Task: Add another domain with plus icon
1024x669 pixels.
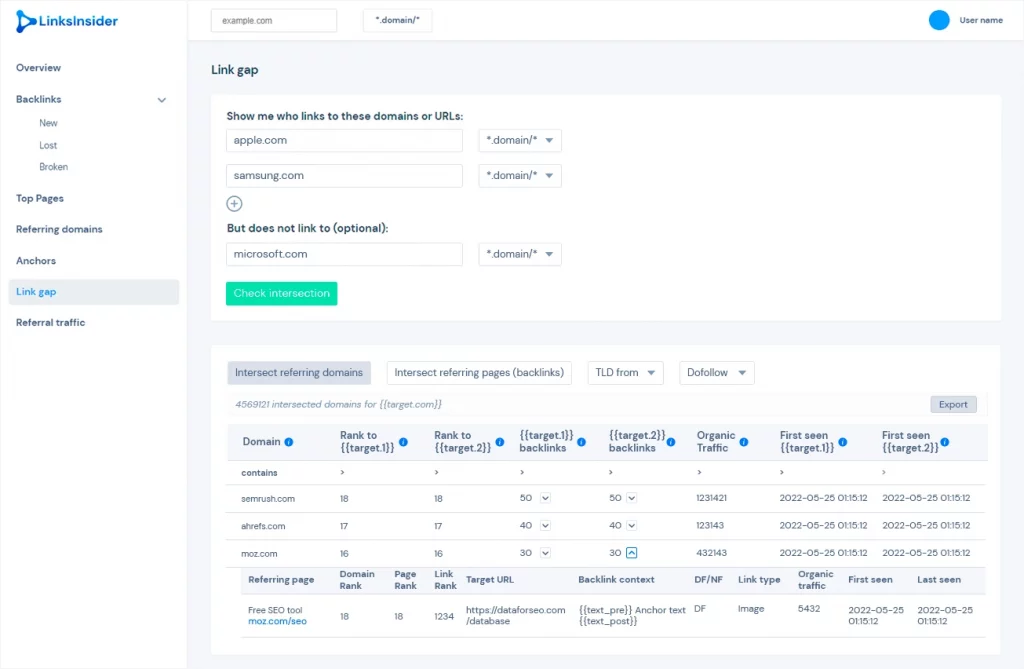Action: click(234, 204)
